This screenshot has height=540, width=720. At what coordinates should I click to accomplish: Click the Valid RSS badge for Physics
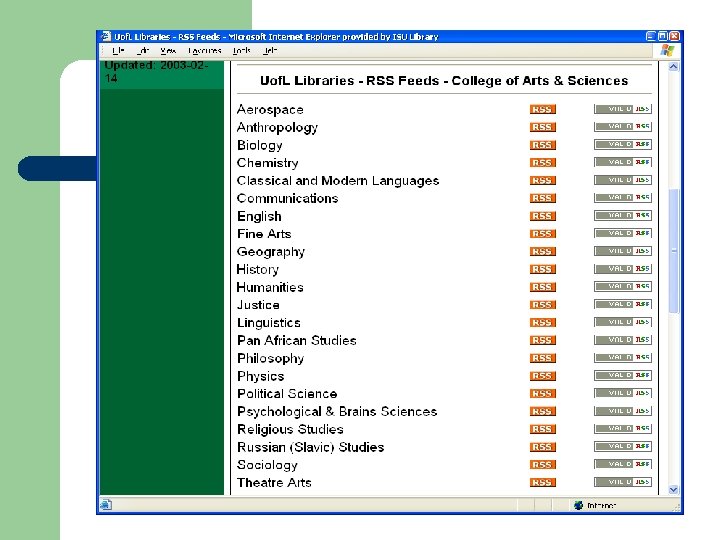(623, 375)
